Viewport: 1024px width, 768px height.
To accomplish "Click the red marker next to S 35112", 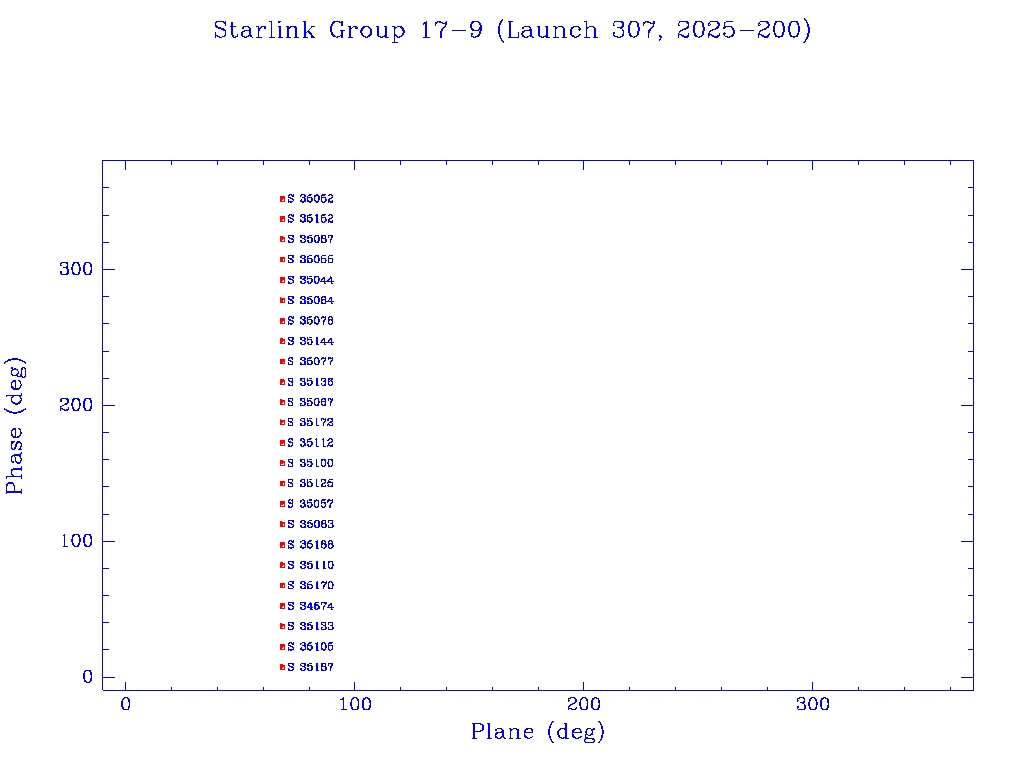I will coord(283,443).
